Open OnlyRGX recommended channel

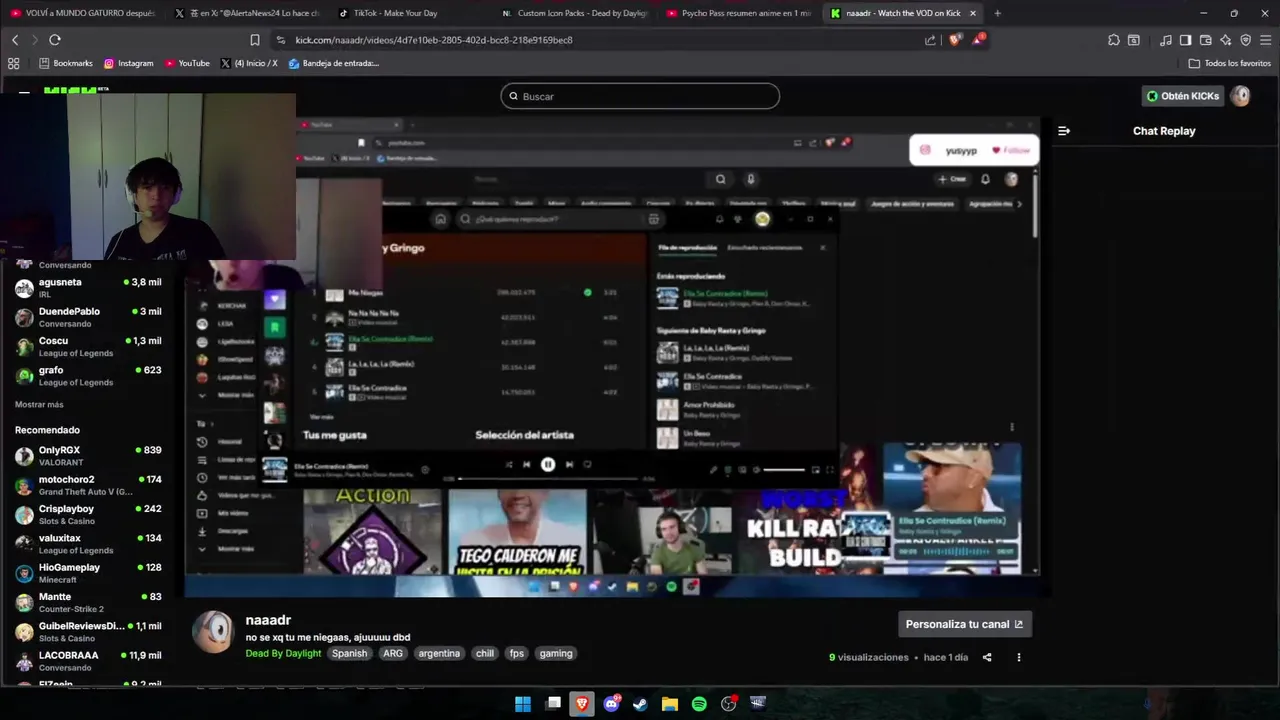pos(88,456)
